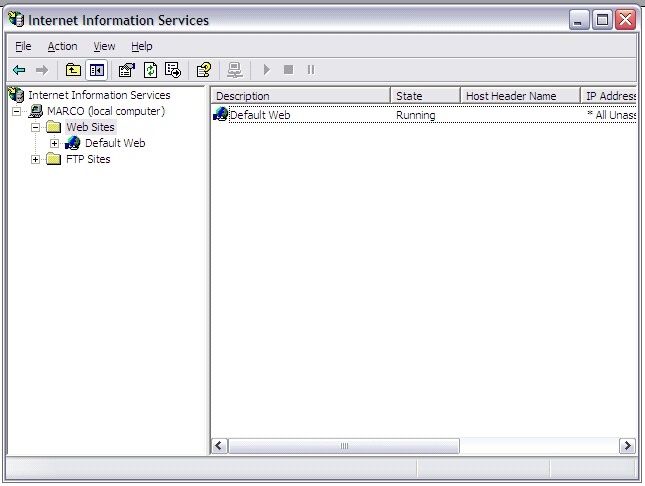
Task: Click the Export List toolbar icon
Action: point(173,70)
